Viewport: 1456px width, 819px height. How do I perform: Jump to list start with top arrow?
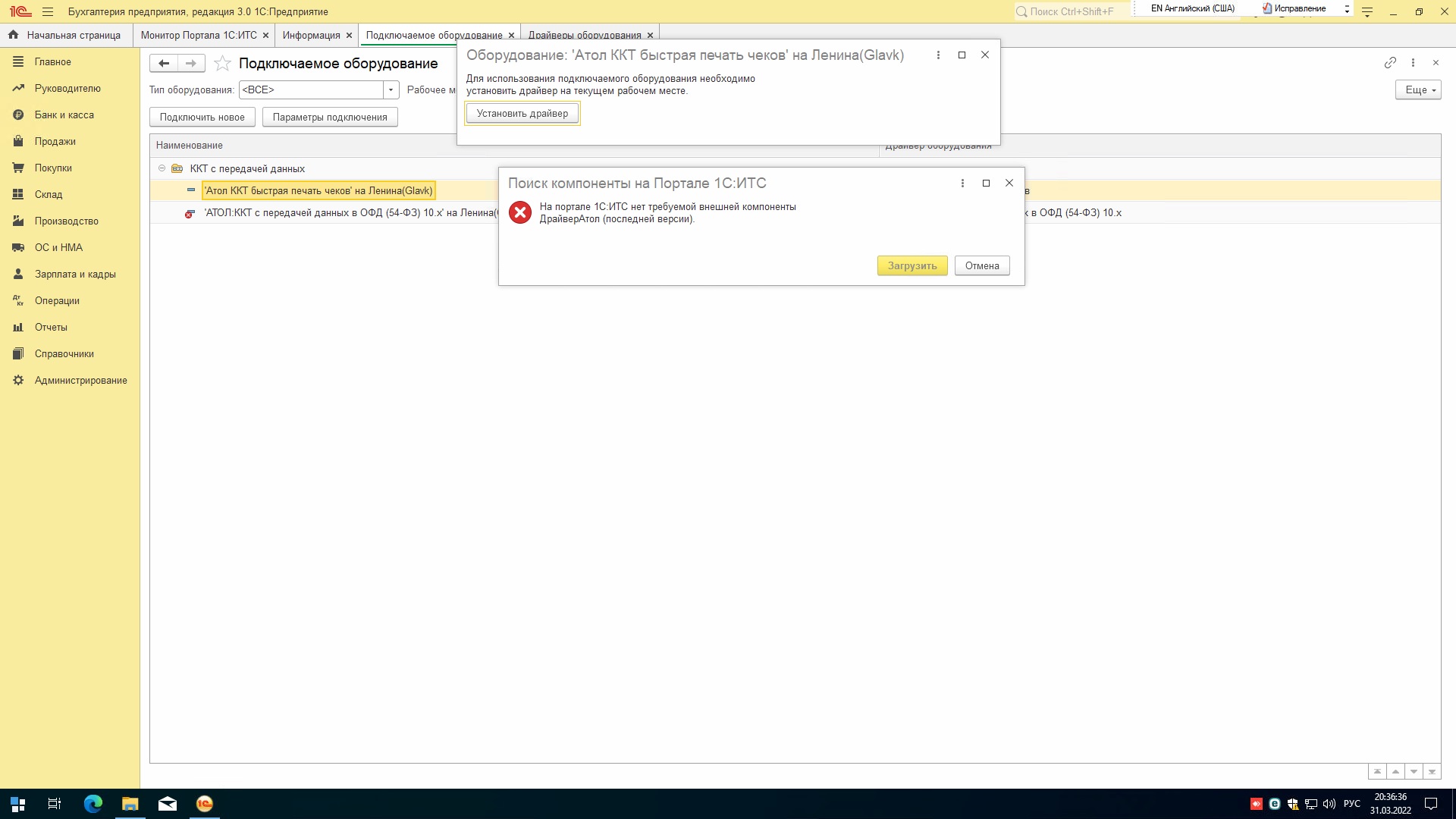pyautogui.click(x=1377, y=771)
